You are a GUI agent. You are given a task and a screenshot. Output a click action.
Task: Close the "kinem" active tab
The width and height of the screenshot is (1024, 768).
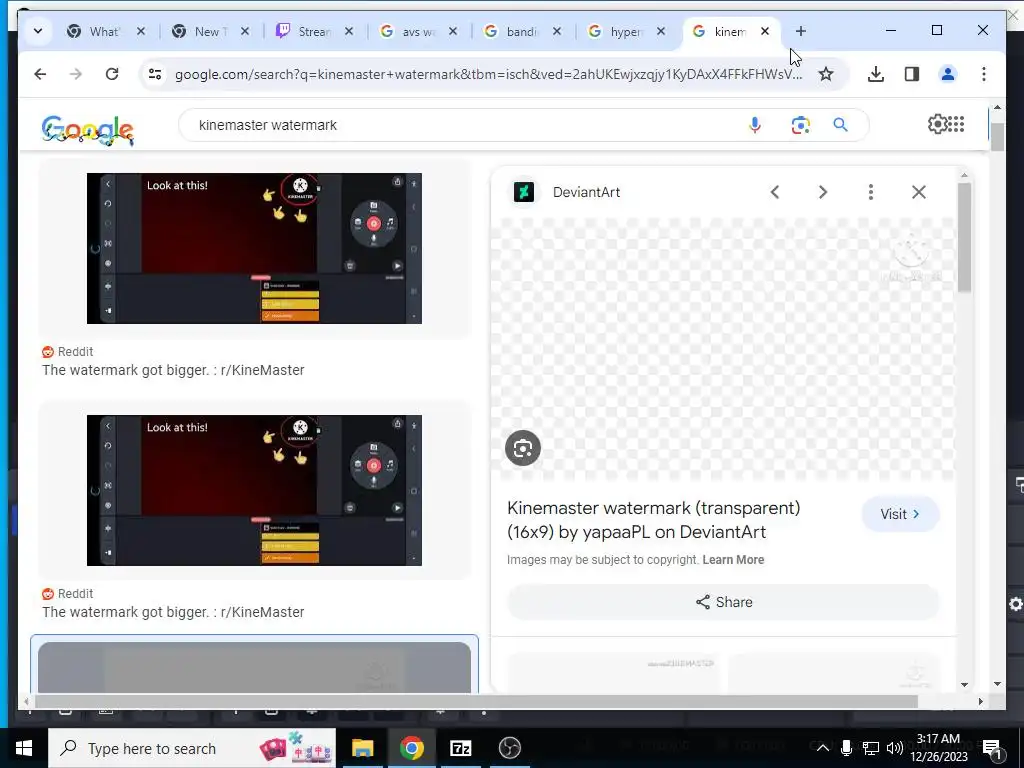click(765, 31)
